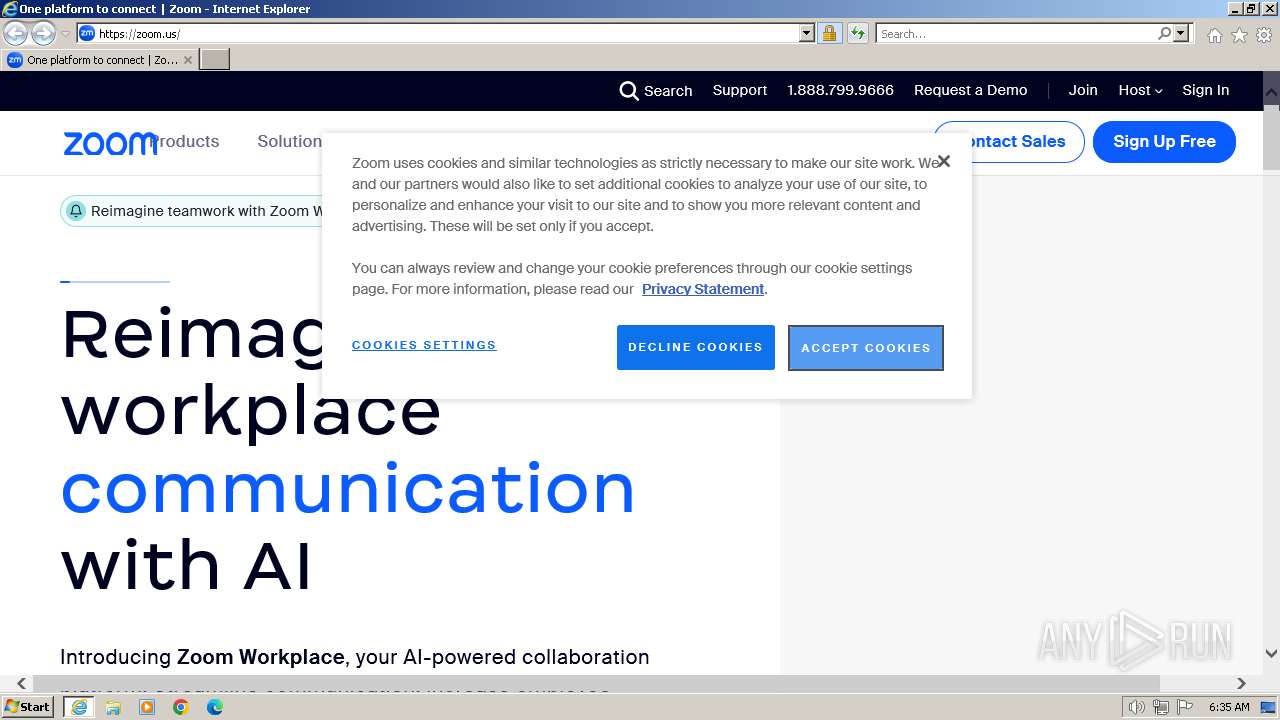Click Request a Demo link
Image resolution: width=1280 pixels, height=720 pixels.
971,90
